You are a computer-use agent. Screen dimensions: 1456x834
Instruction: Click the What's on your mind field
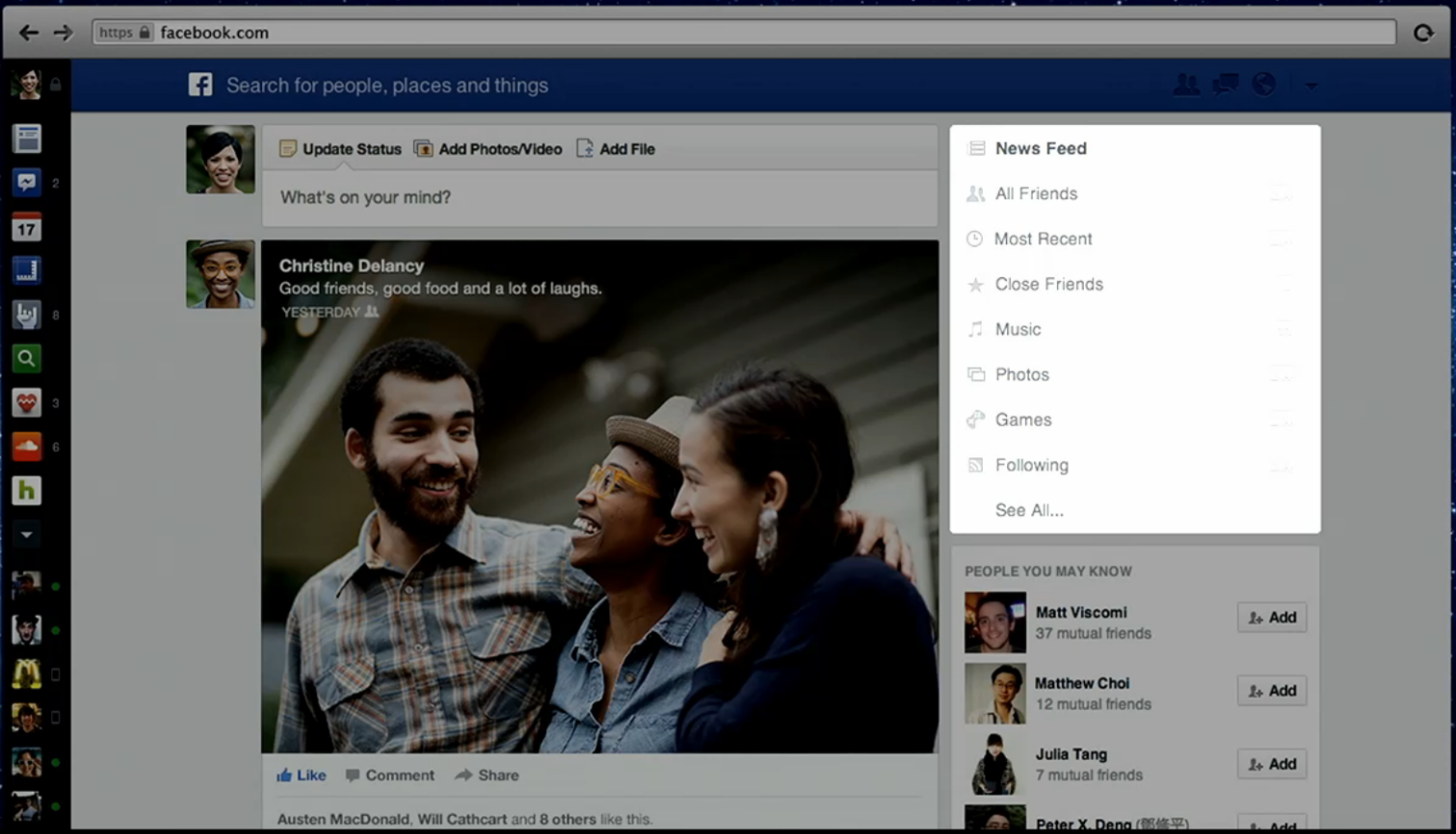(x=597, y=197)
